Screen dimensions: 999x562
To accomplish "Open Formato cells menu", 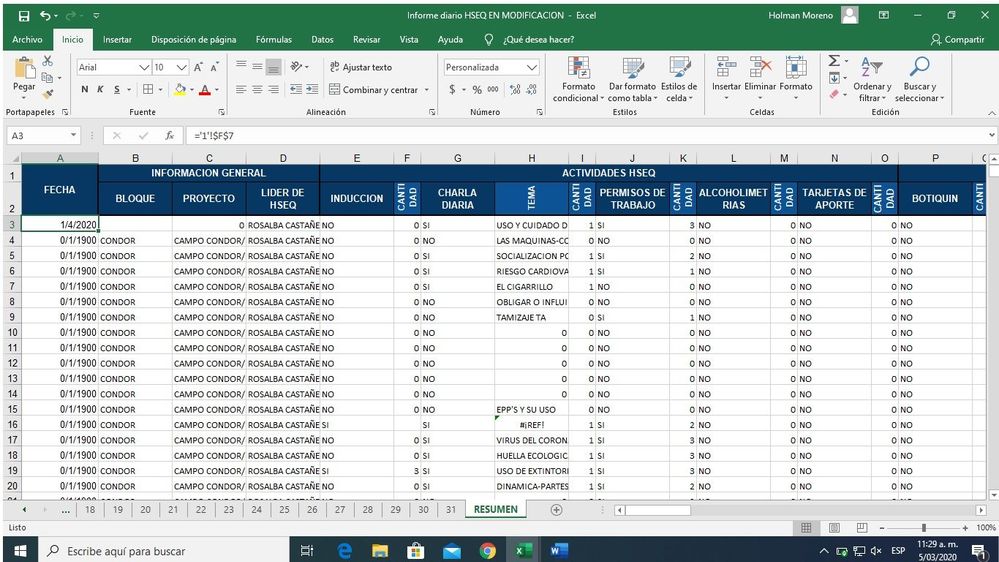I will tap(796, 79).
